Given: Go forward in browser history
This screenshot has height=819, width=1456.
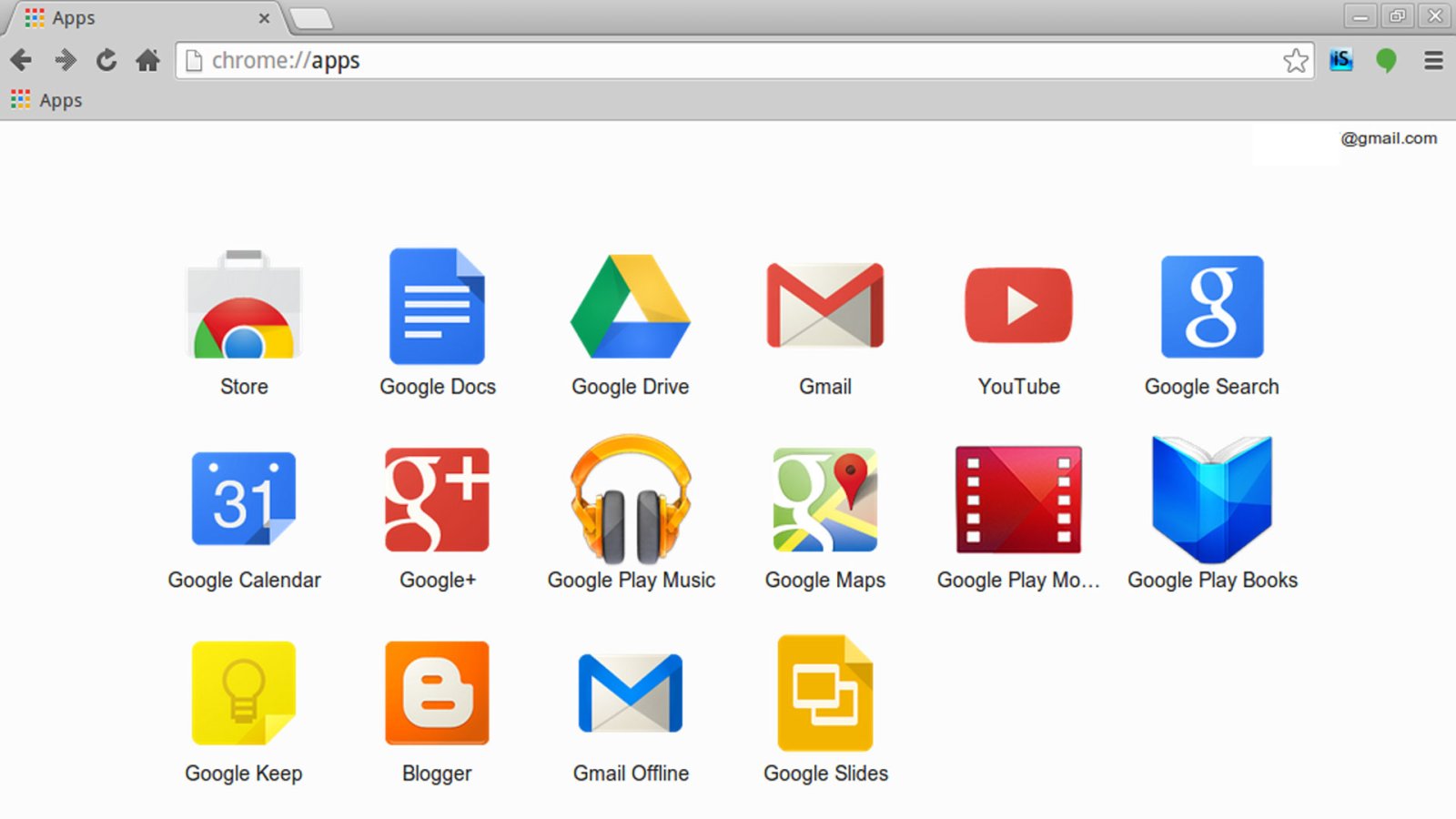Looking at the screenshot, I should (64, 61).
